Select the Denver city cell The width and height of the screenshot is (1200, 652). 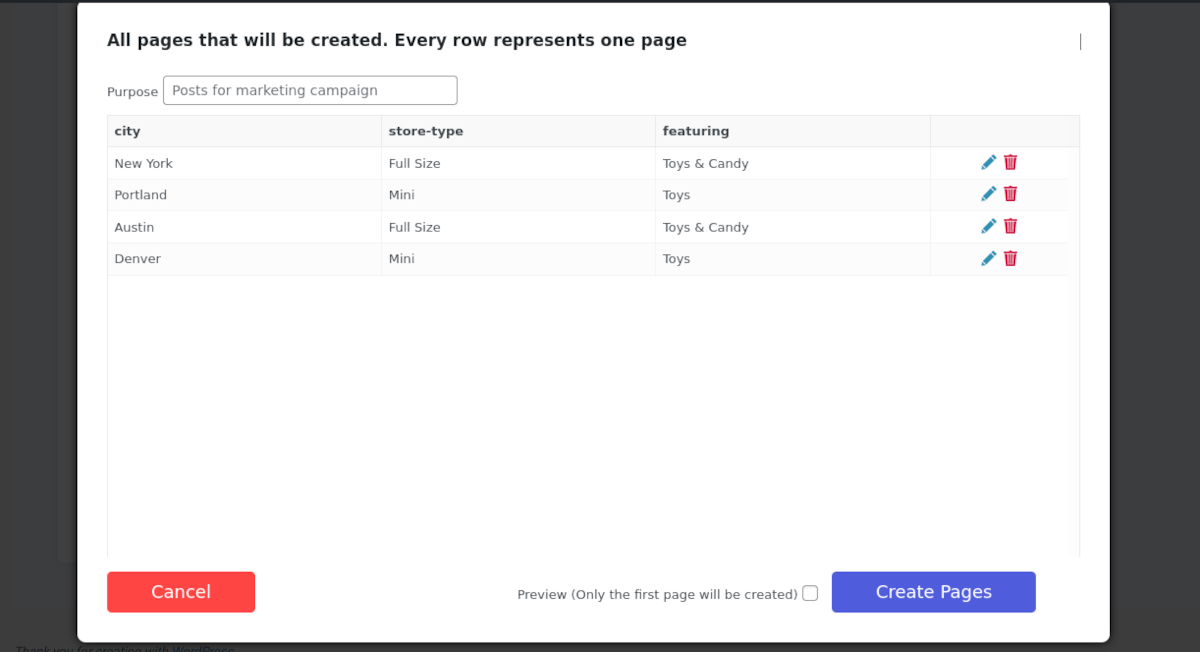click(244, 259)
